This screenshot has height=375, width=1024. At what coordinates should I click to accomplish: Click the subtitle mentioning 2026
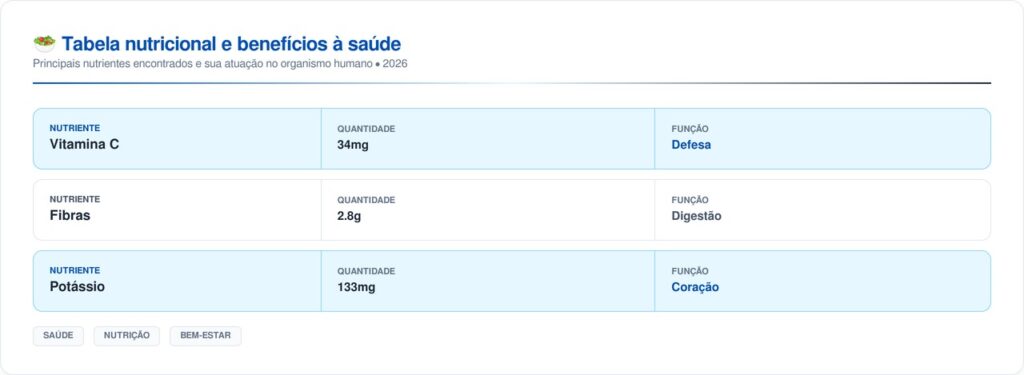220,64
